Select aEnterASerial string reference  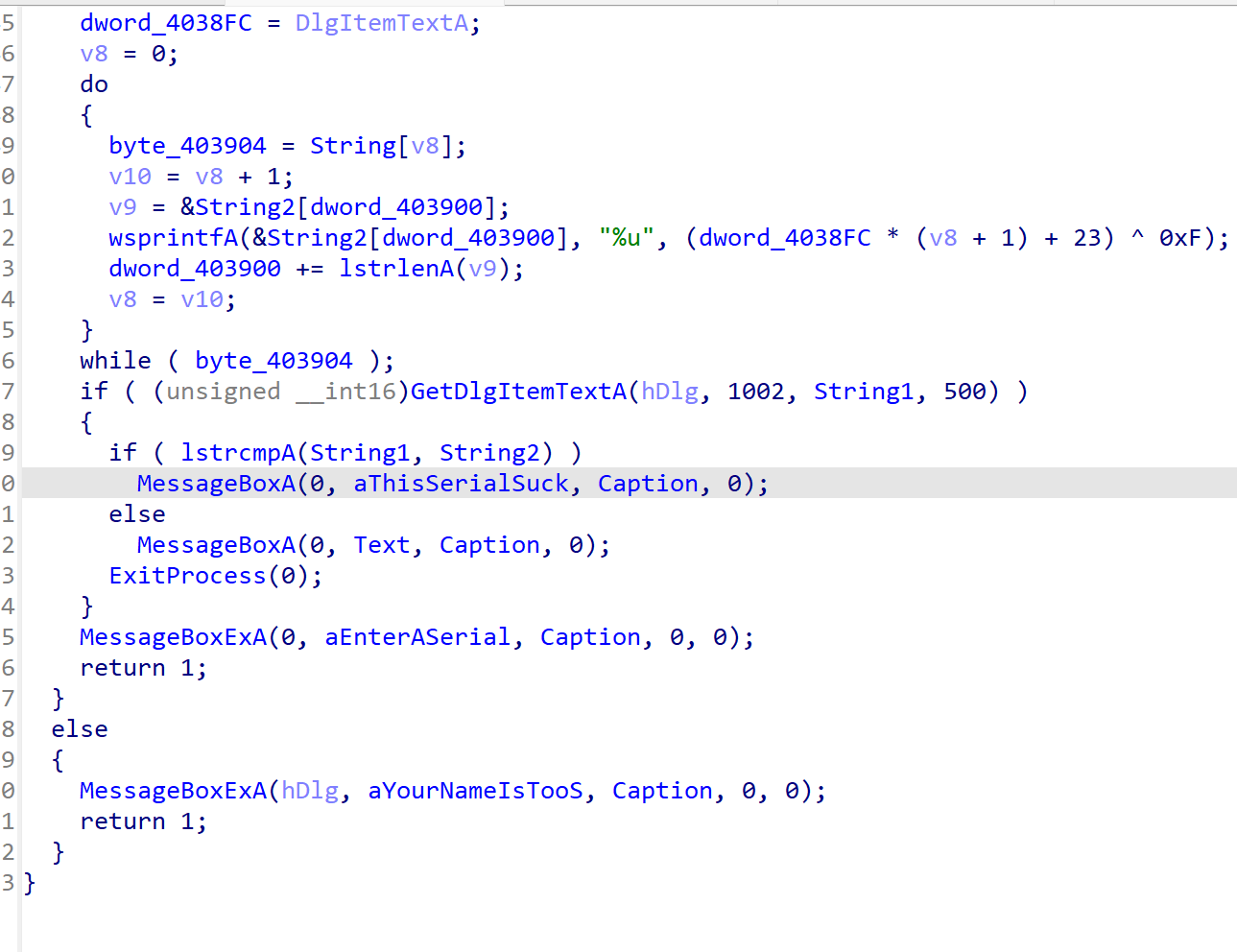[417, 637]
